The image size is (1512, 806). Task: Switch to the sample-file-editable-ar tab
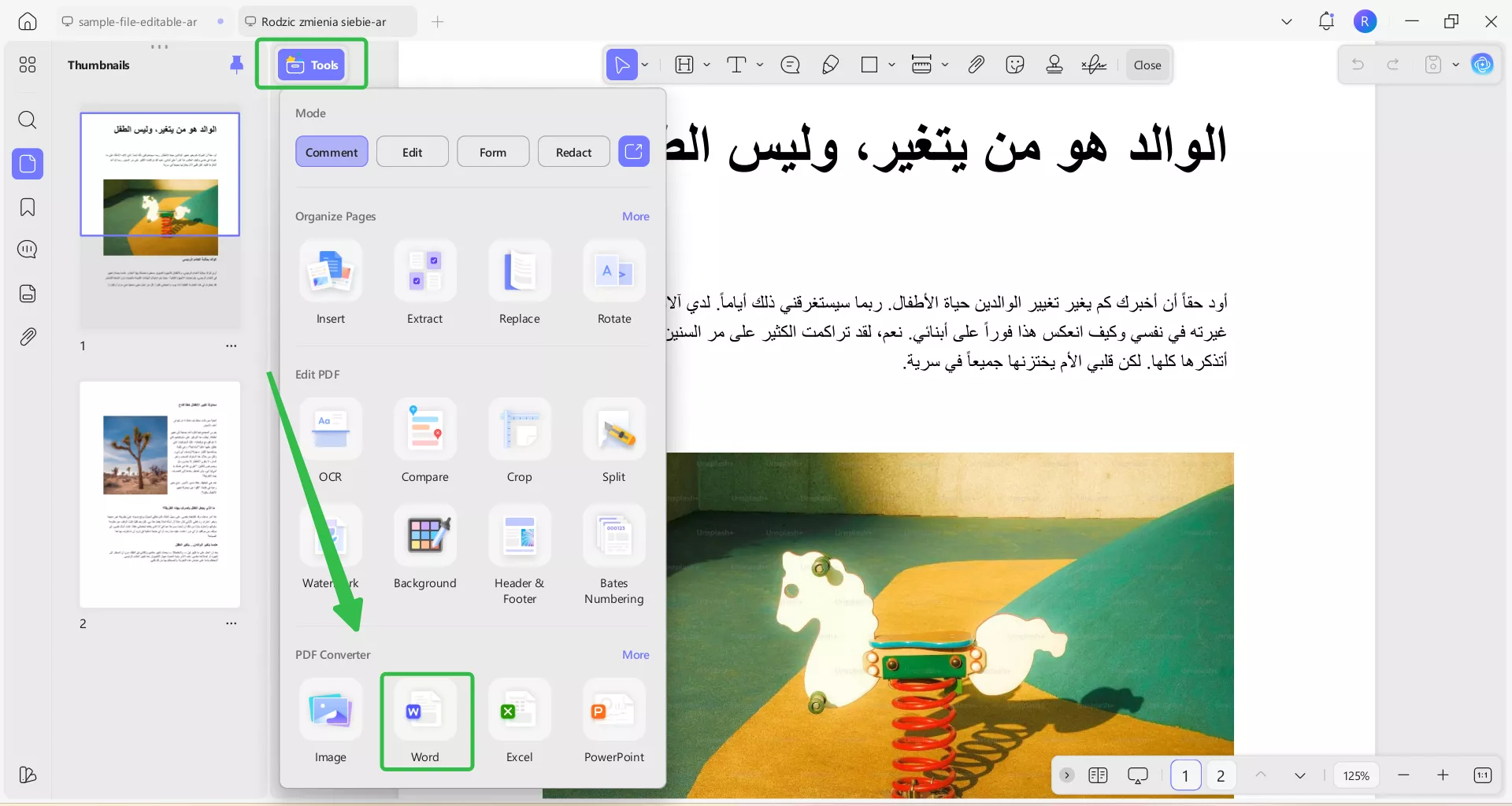pos(135,21)
